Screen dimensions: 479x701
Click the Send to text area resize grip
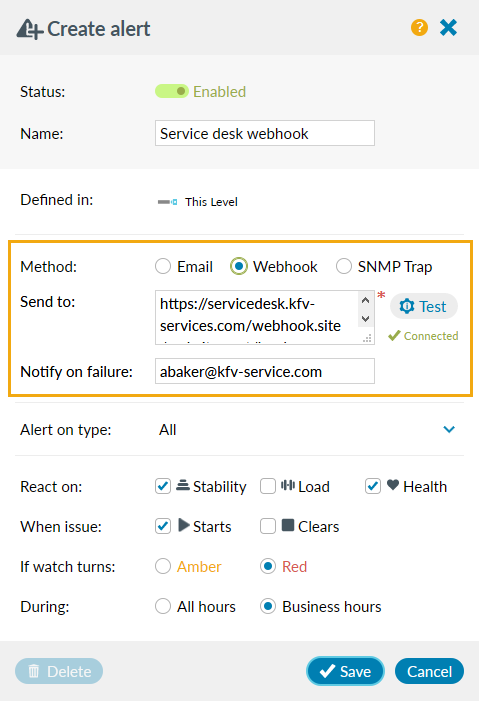367,338
